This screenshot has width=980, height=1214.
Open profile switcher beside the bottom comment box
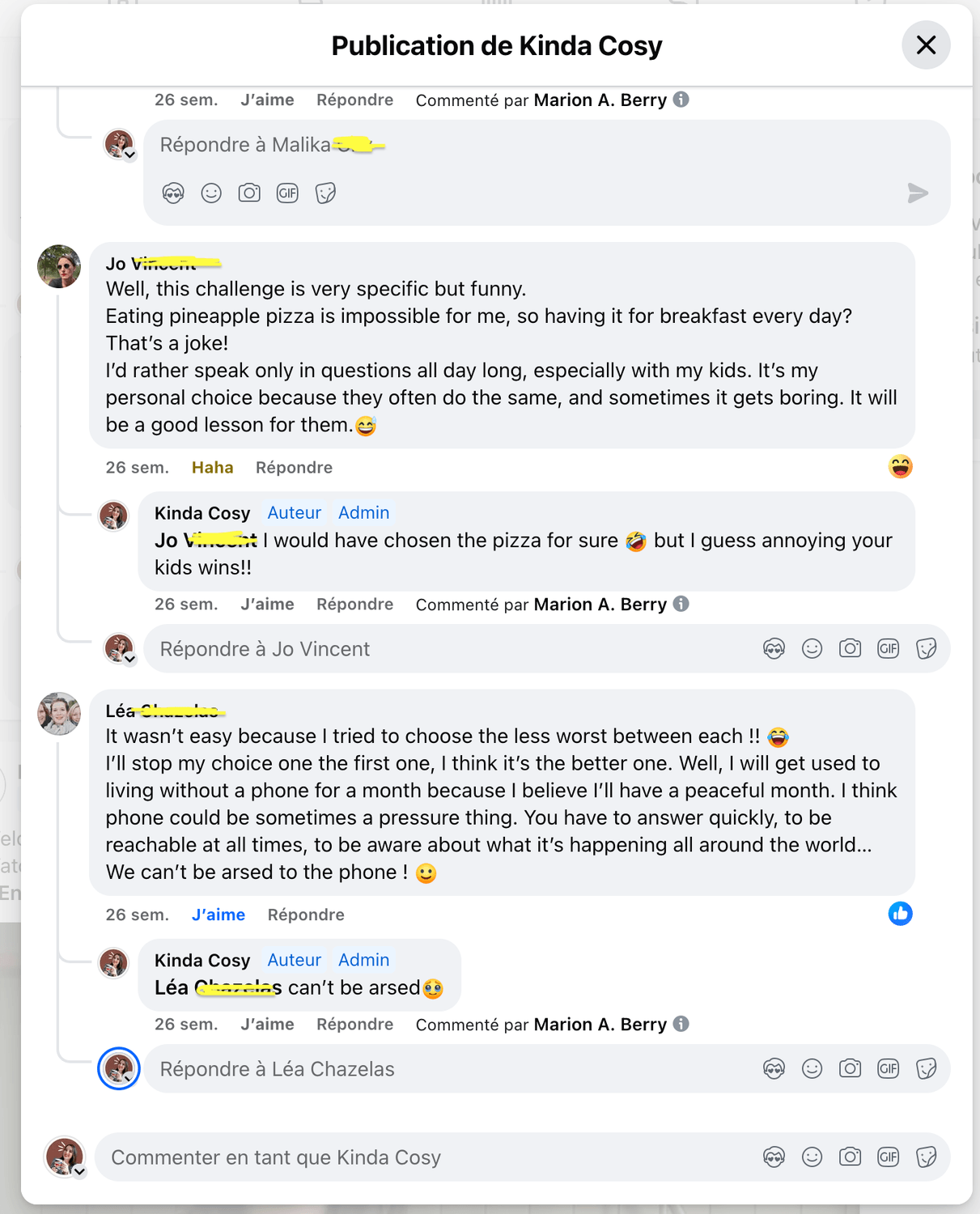coord(79,1171)
